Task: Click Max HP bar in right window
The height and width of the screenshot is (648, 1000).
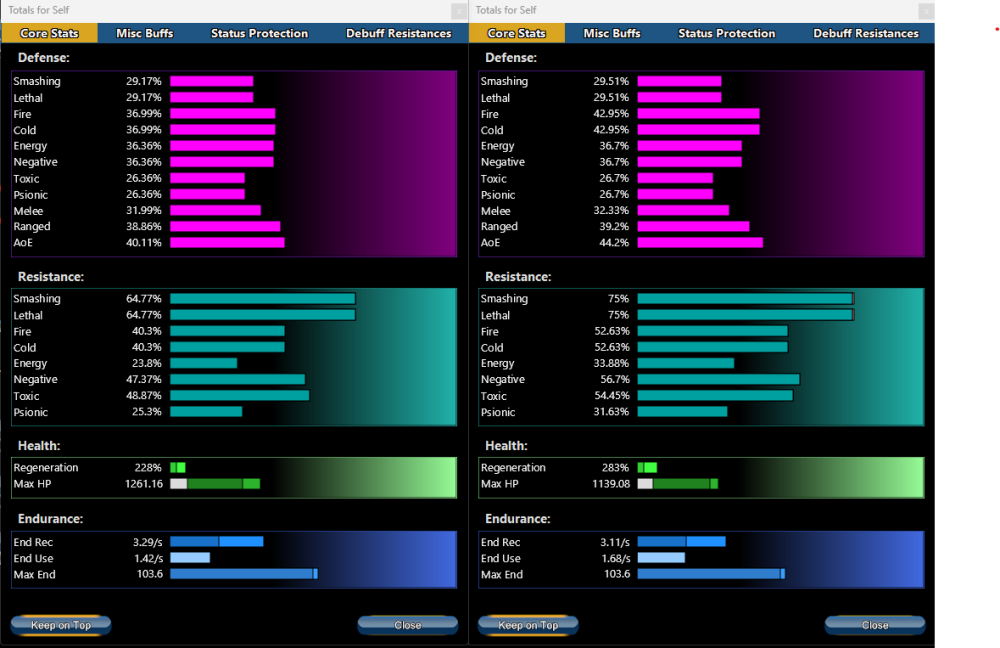Action: (677, 484)
